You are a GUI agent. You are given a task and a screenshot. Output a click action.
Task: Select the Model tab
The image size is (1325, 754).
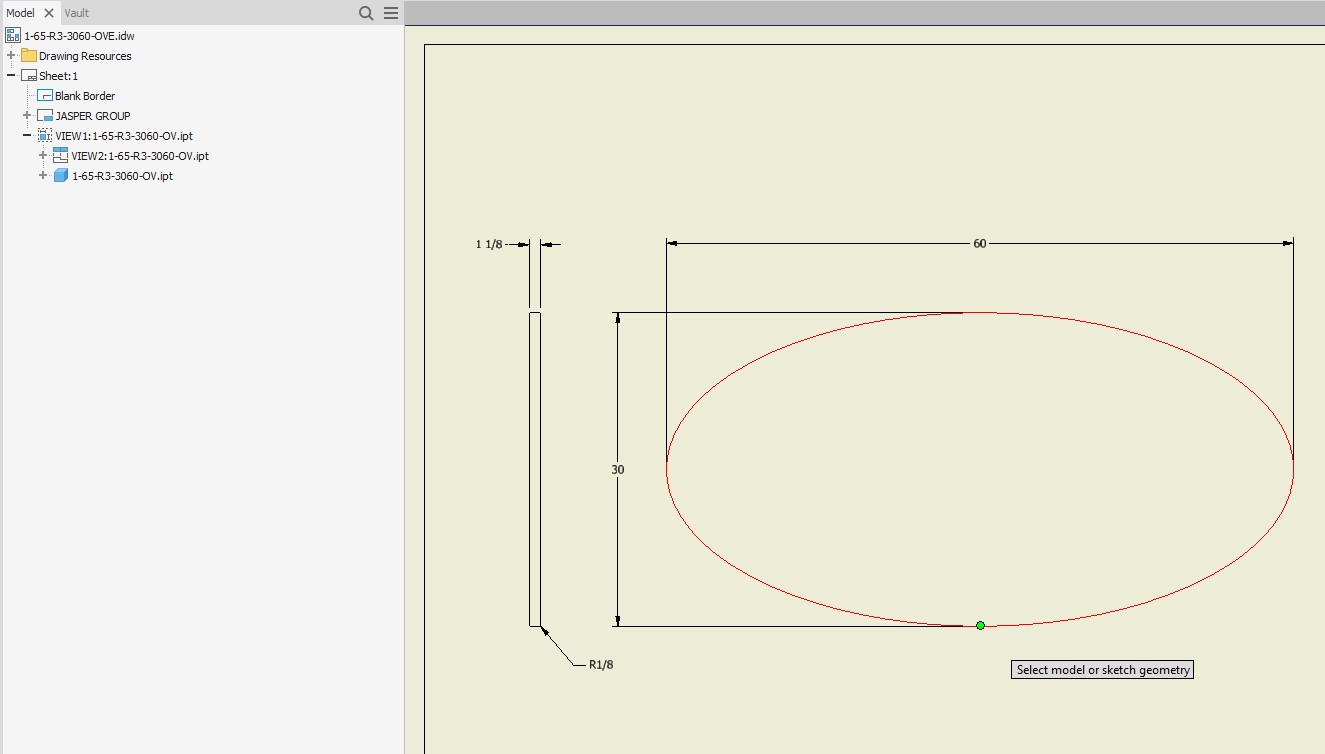(21, 13)
